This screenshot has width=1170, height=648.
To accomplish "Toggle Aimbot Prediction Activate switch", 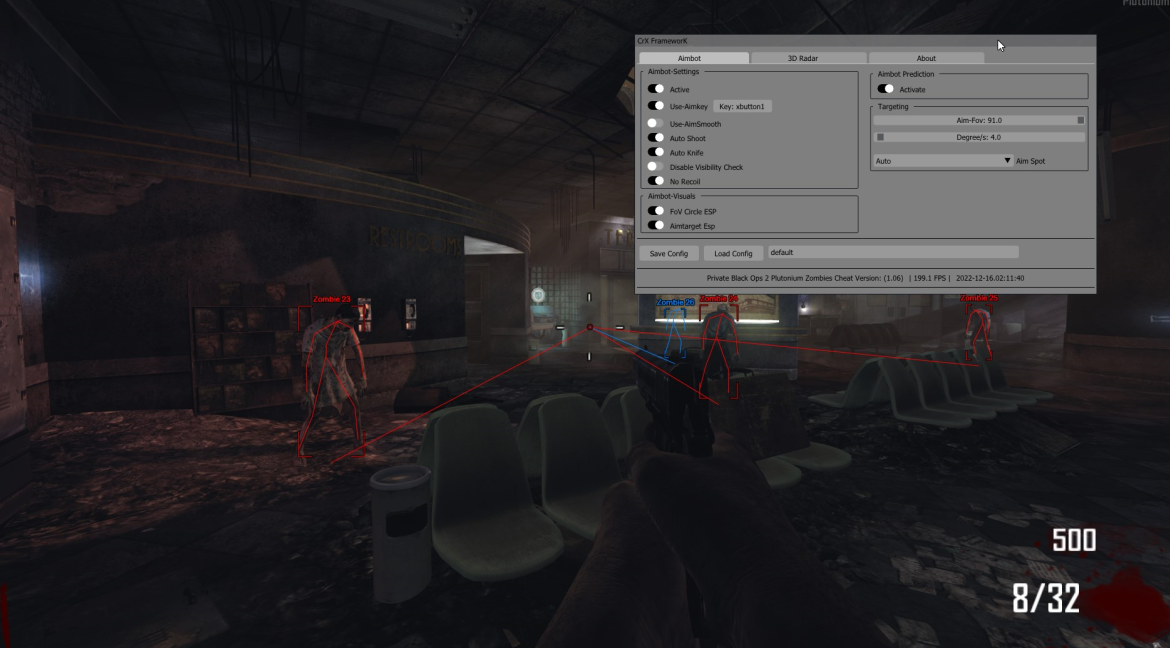I will [886, 89].
